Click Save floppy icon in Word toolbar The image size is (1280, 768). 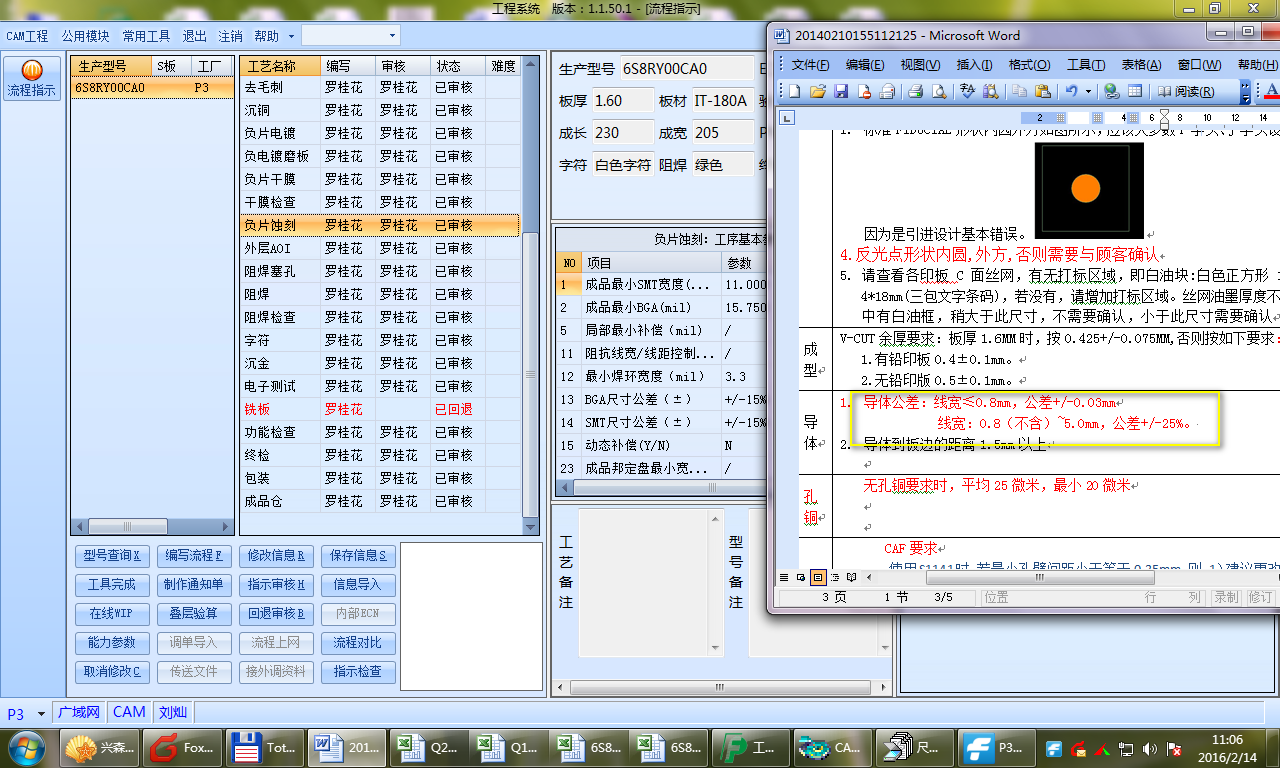coord(841,91)
